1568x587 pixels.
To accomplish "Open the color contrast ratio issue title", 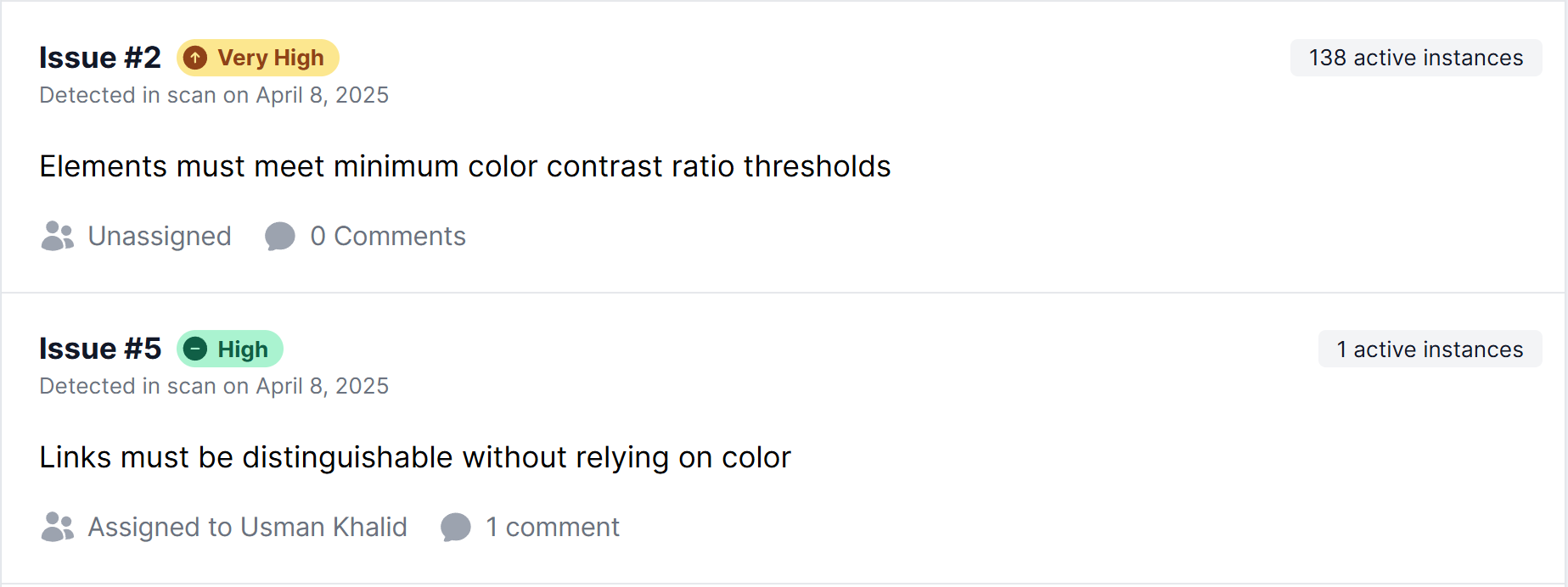I will [x=465, y=166].
